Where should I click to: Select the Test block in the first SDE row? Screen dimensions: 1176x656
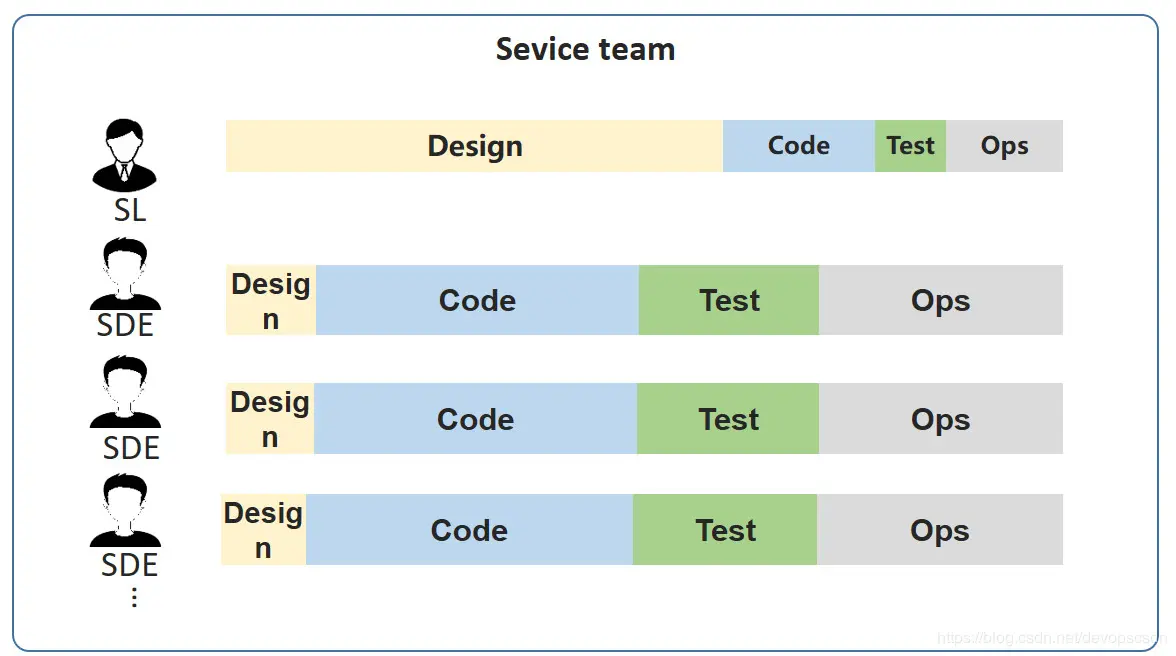pos(729,300)
